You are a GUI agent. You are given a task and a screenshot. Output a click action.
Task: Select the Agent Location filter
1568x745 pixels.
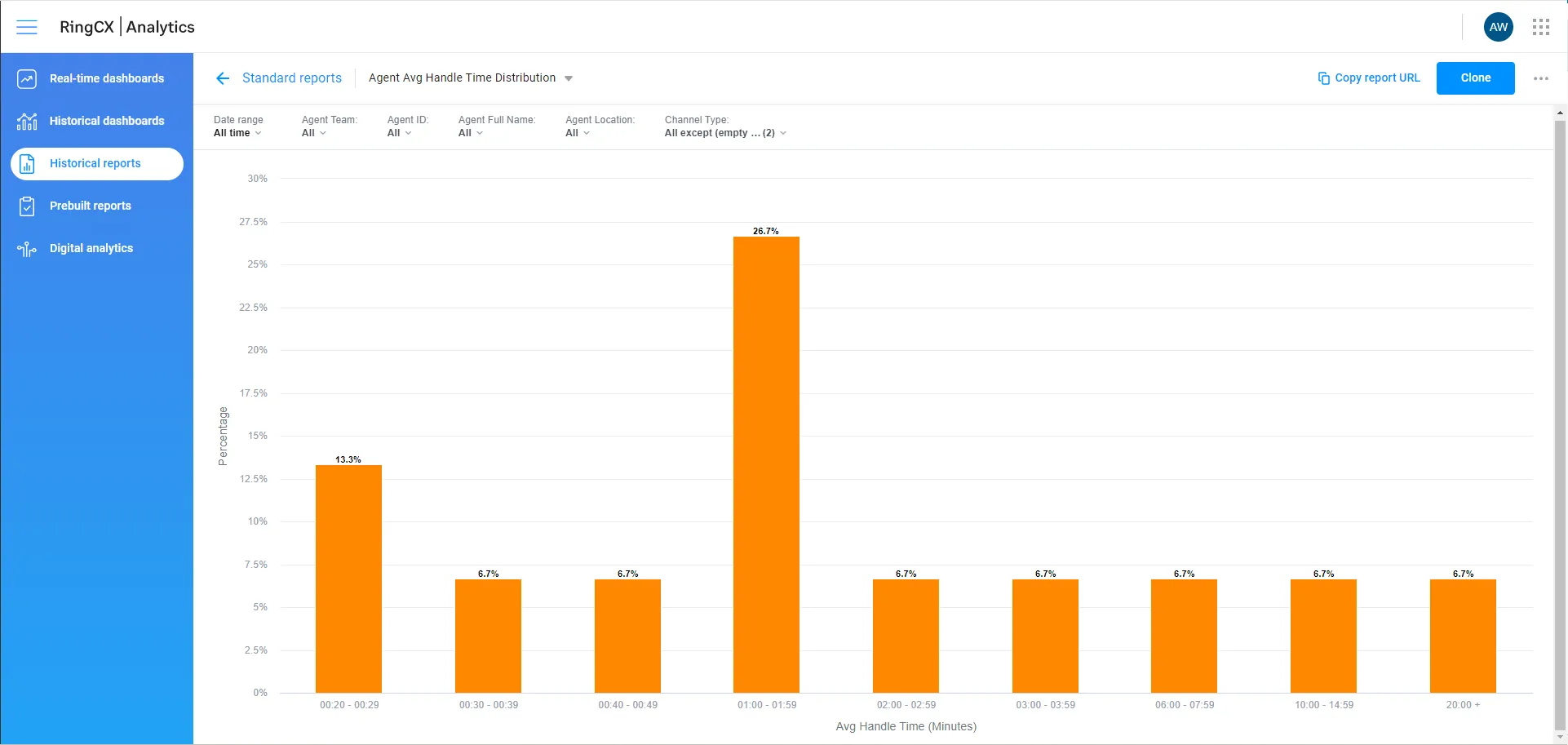tap(577, 133)
